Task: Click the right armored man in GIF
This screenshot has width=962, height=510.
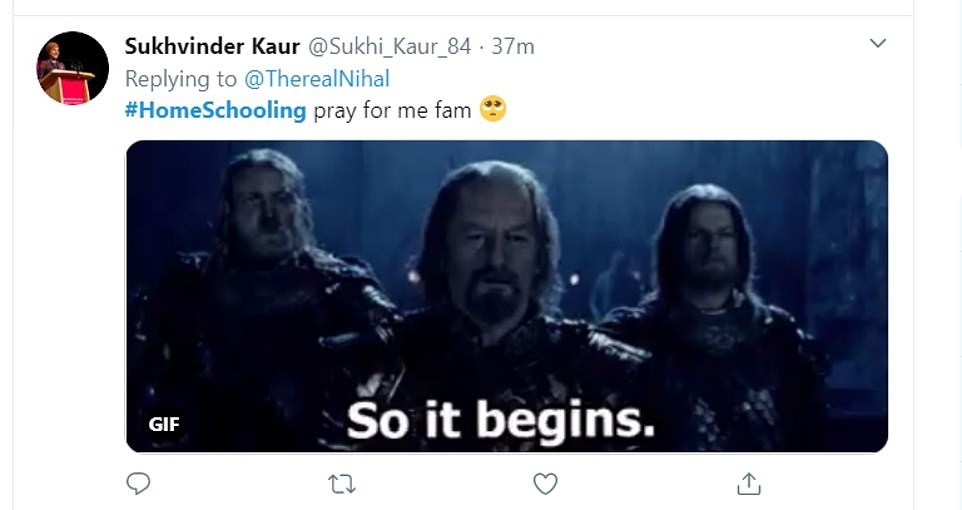Action: (708, 260)
